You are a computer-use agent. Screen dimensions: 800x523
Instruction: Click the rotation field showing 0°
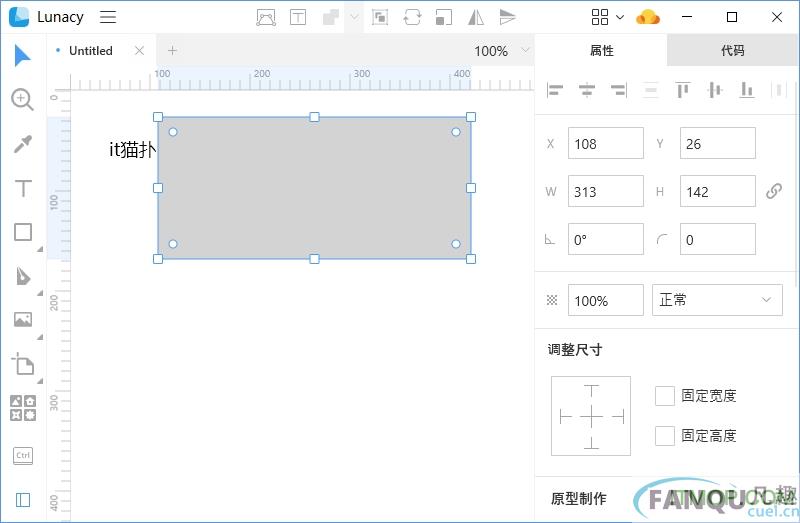pyautogui.click(x=606, y=239)
